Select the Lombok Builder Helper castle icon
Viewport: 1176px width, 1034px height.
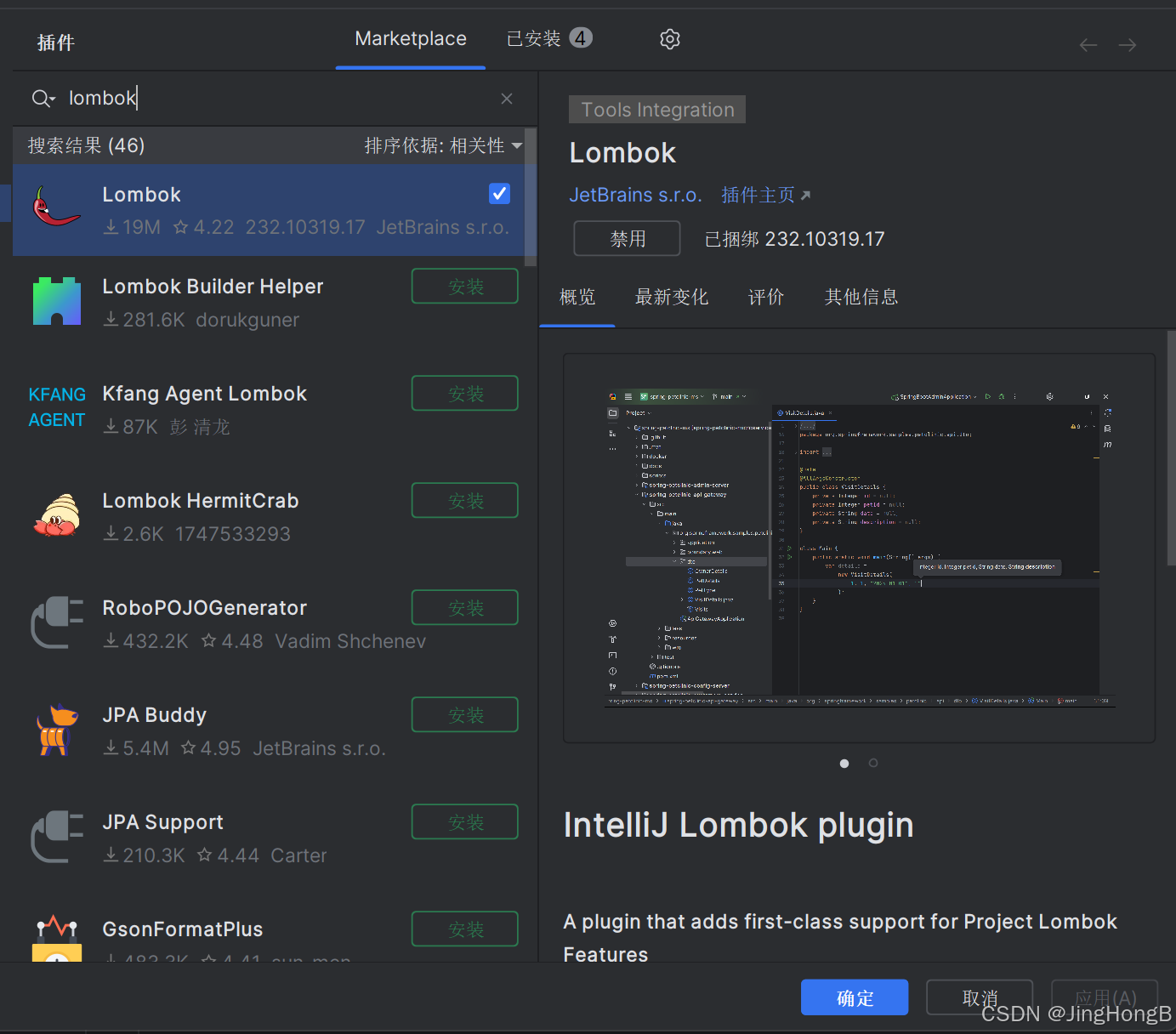coord(57,301)
